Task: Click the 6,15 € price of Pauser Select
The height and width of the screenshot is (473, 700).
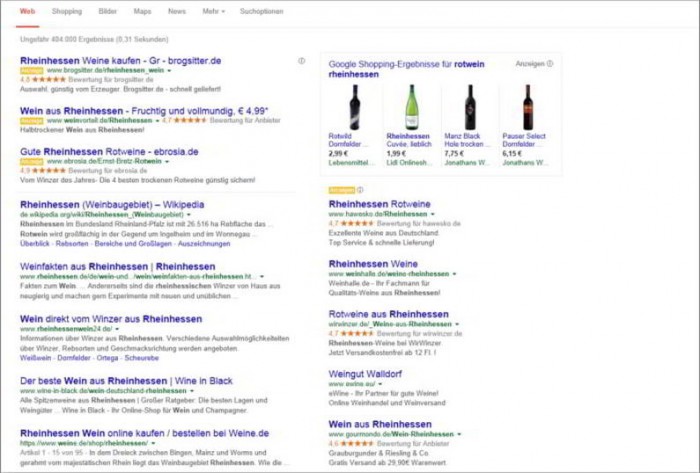Action: [512, 154]
